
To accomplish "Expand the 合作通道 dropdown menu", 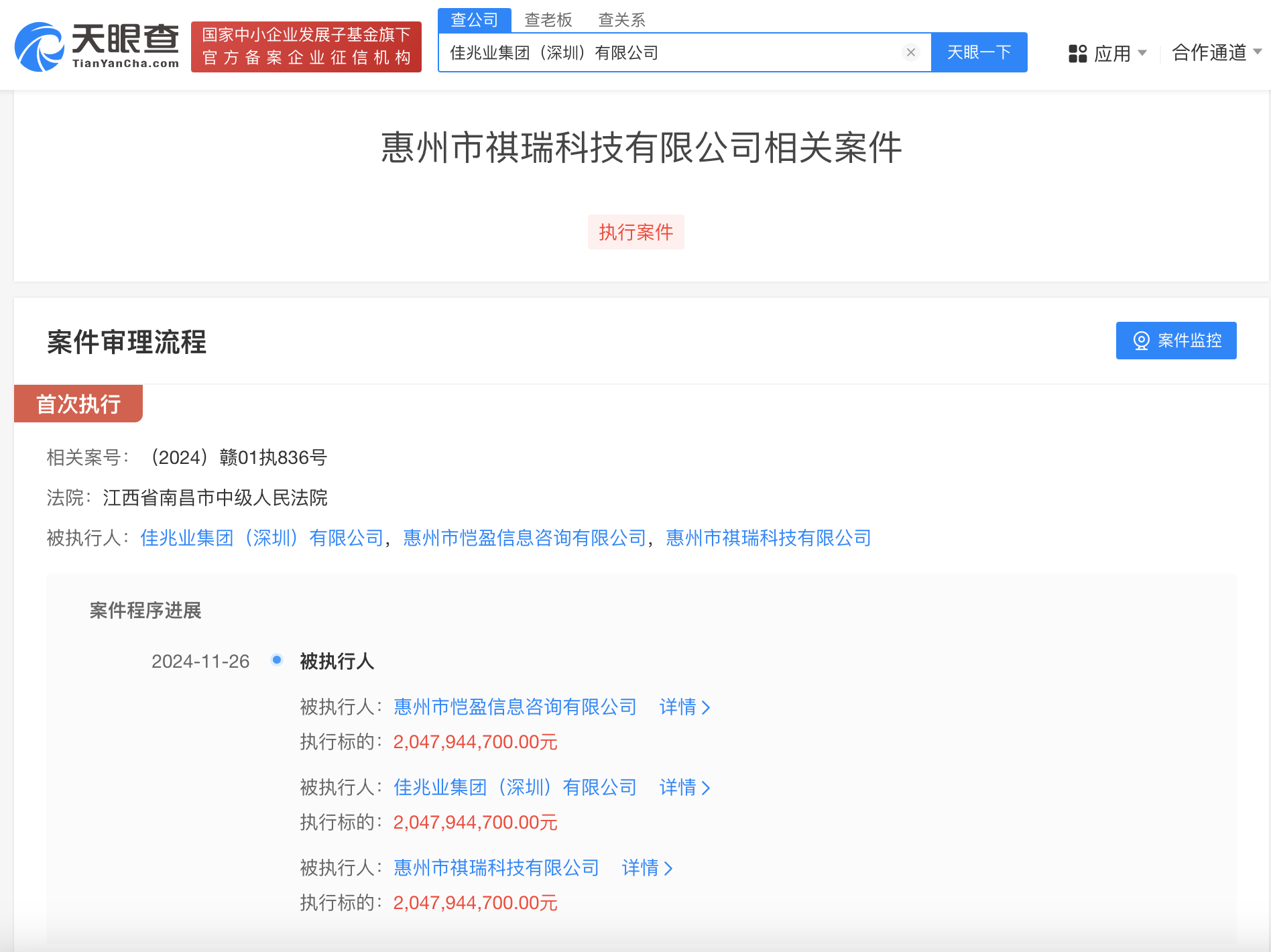I will pyautogui.click(x=1216, y=52).
